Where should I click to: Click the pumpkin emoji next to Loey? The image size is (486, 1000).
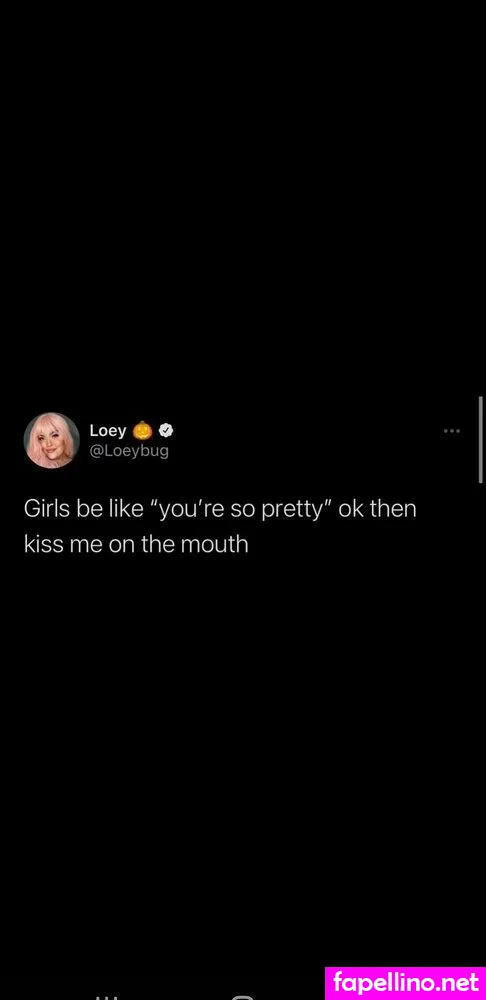click(x=142, y=431)
